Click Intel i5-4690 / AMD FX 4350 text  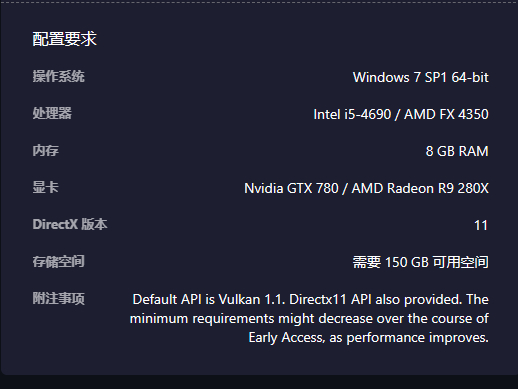pos(401,114)
